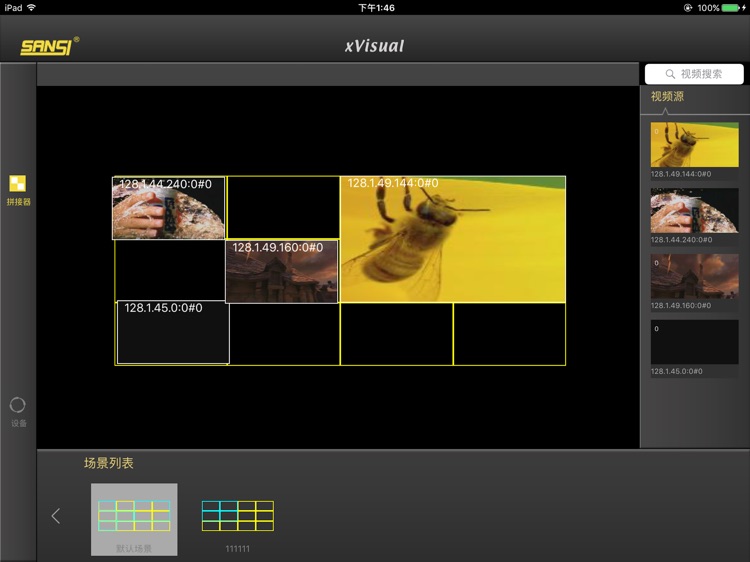The image size is (750, 562).
Task: Click the magnifier icon in search box
Action: pos(670,74)
